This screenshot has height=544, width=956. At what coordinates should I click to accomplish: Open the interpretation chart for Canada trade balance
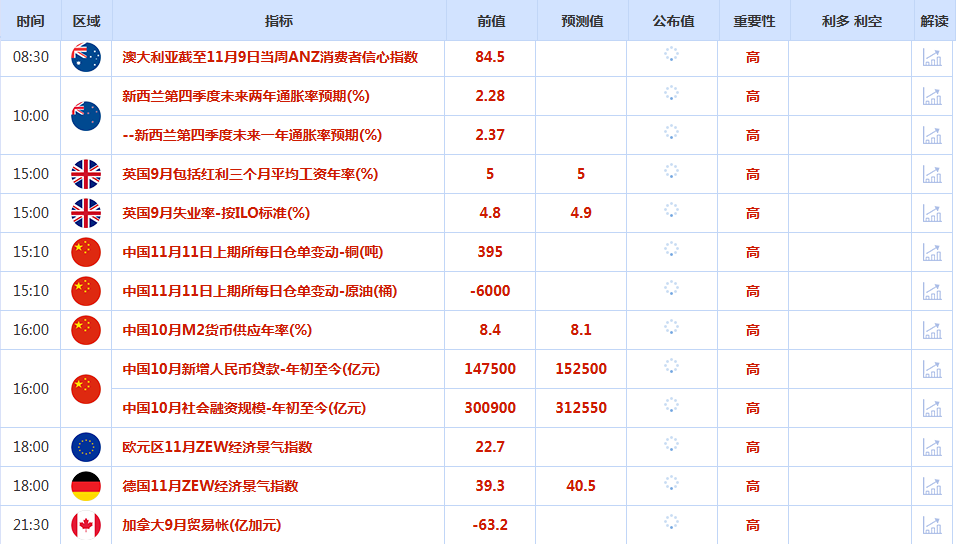932,525
